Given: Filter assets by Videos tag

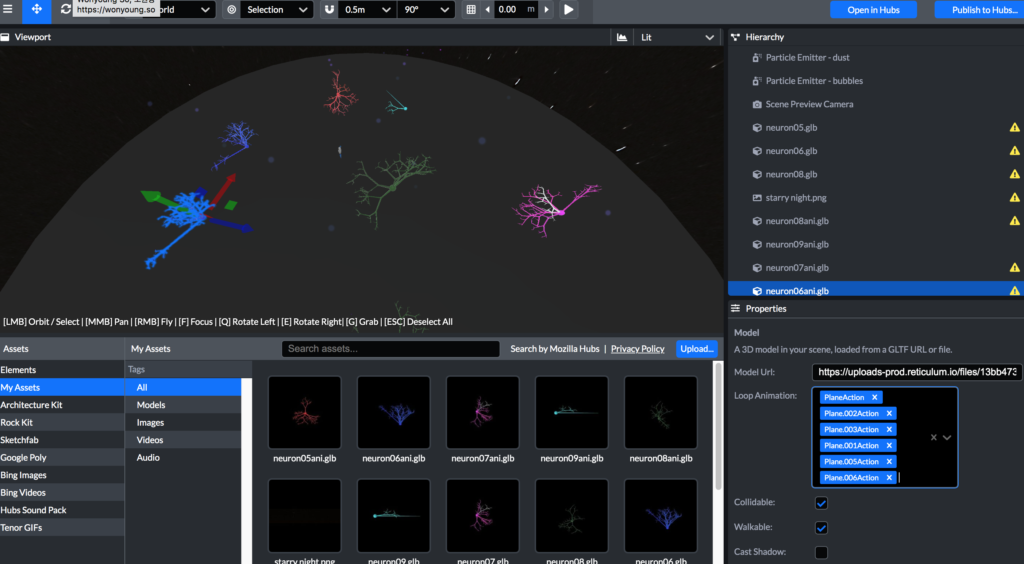Looking at the screenshot, I should coord(184,440).
